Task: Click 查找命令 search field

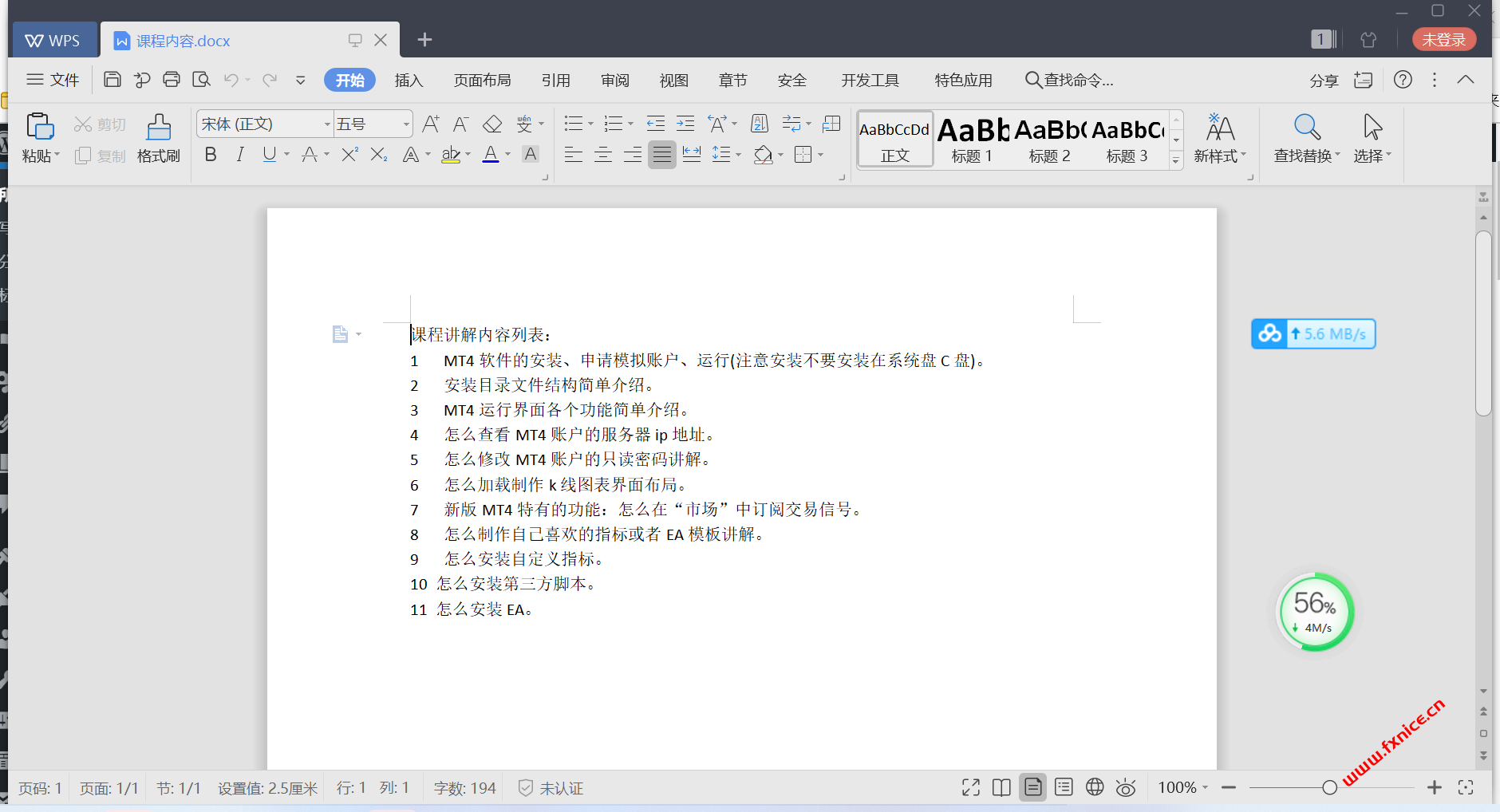Action: (x=1069, y=81)
